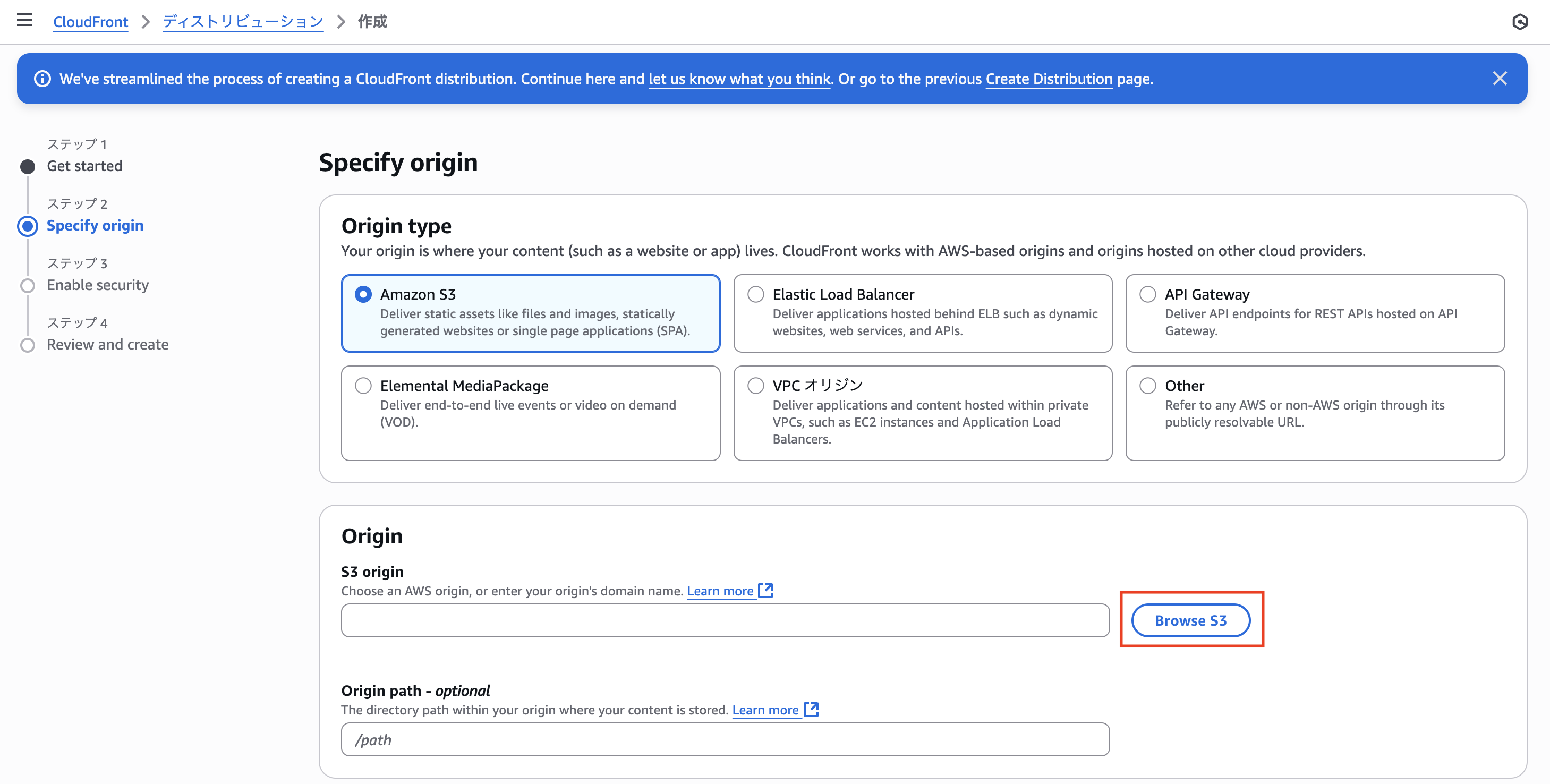Click the info icon in the banner

click(42, 79)
